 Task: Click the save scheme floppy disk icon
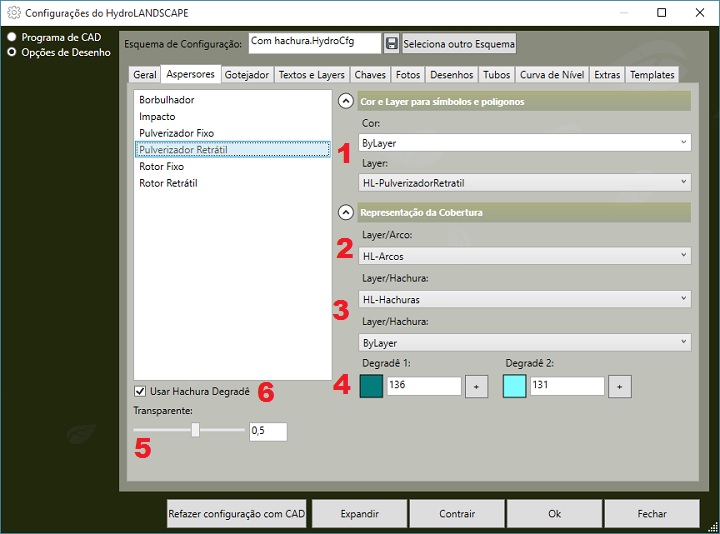pyautogui.click(x=391, y=44)
